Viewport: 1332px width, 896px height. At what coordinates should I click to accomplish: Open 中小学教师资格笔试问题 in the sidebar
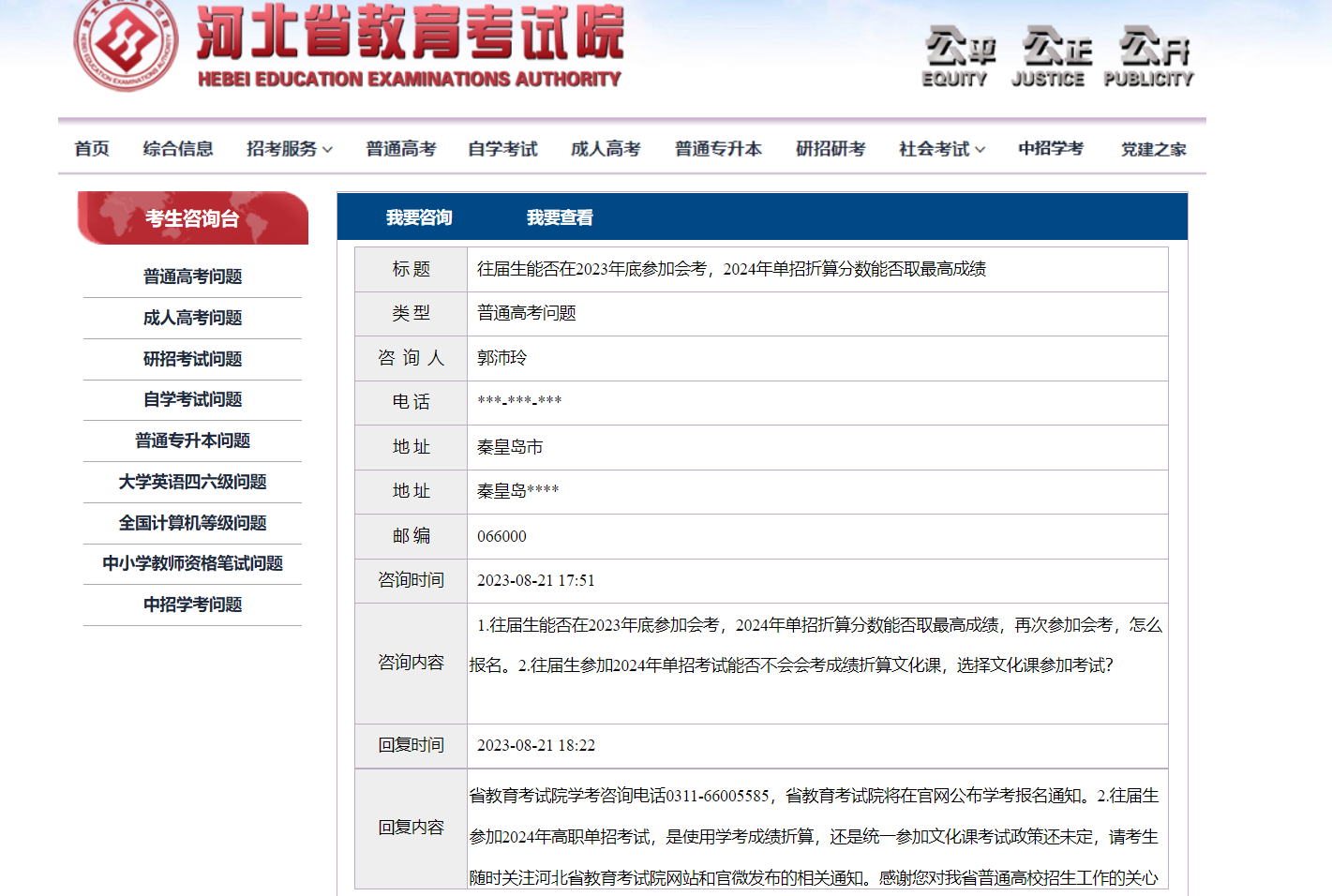point(192,563)
